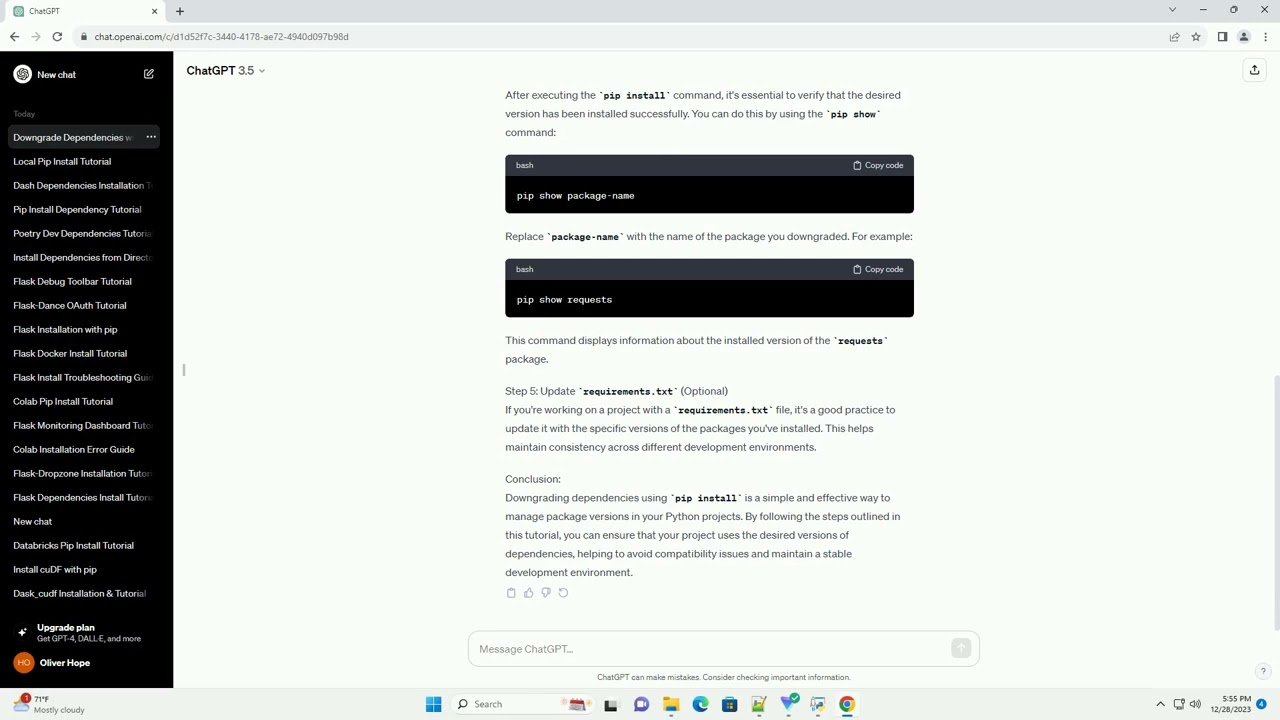The width and height of the screenshot is (1280, 720).
Task: Open Pip Install Dependency Tutorial chat
Action: tap(86, 209)
